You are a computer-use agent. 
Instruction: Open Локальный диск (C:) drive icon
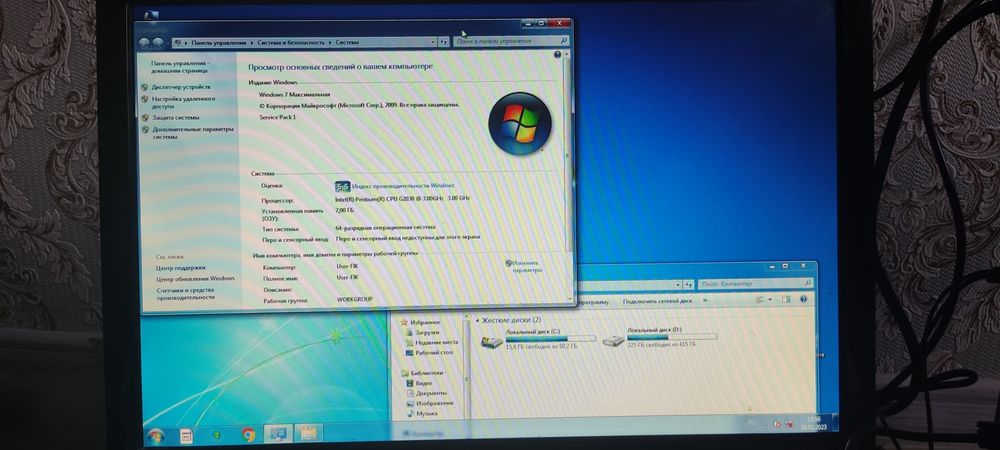click(491, 342)
